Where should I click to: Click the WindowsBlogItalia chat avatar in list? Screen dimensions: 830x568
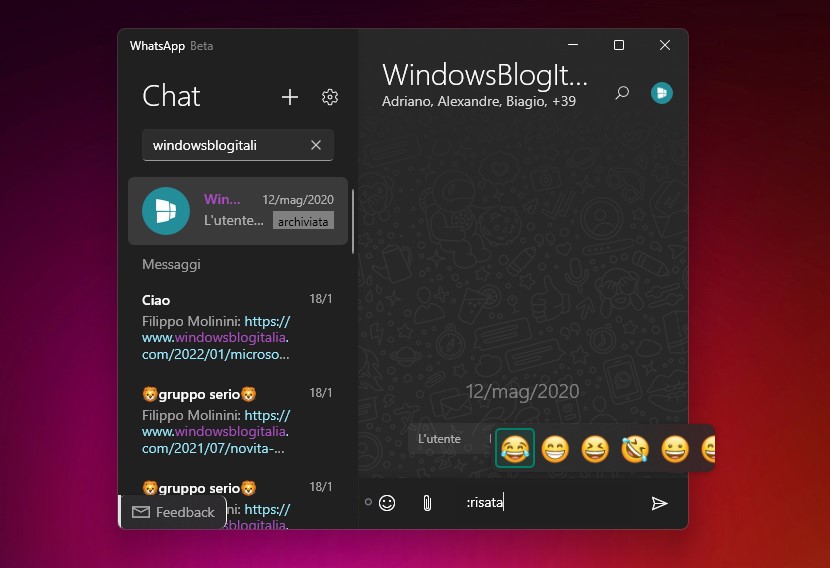[166, 211]
